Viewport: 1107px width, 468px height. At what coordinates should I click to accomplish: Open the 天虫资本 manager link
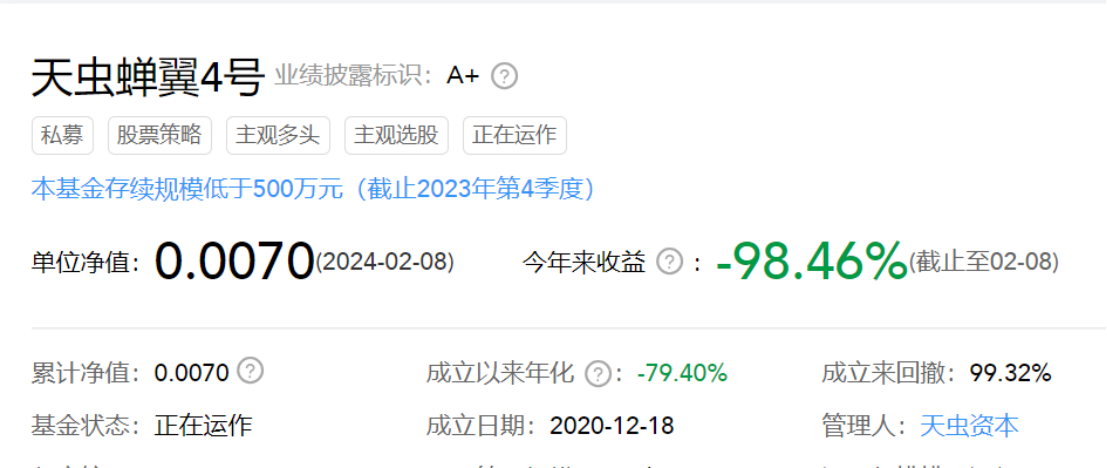pyautogui.click(x=969, y=426)
